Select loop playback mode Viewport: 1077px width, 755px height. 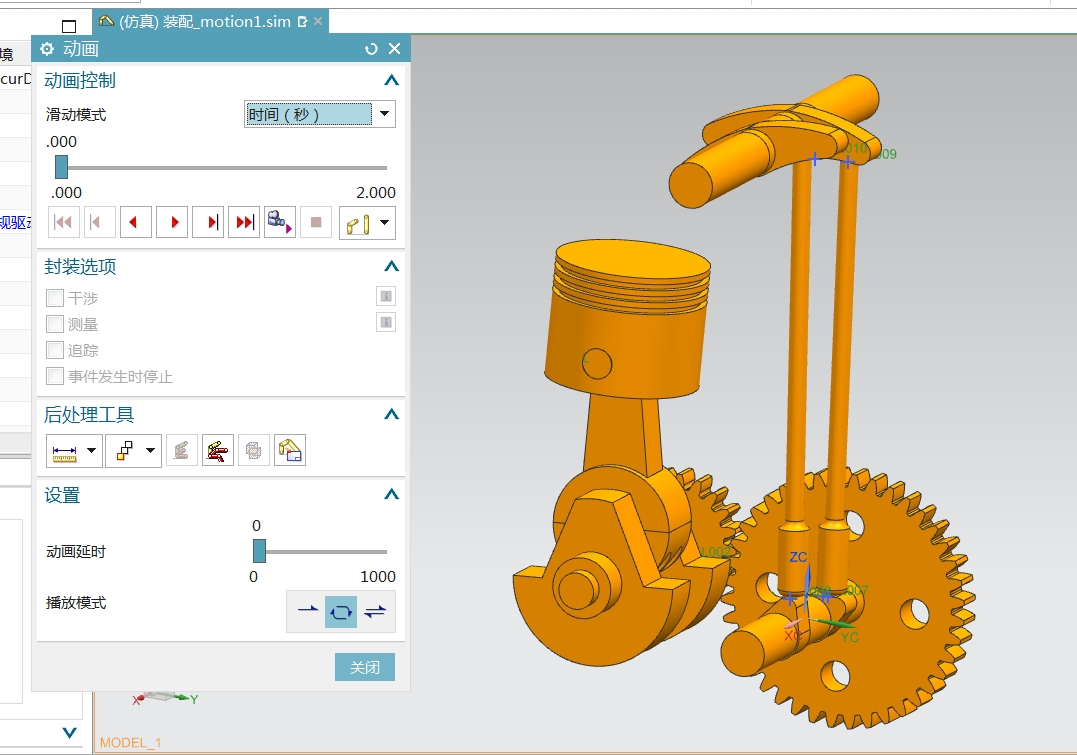(341, 611)
